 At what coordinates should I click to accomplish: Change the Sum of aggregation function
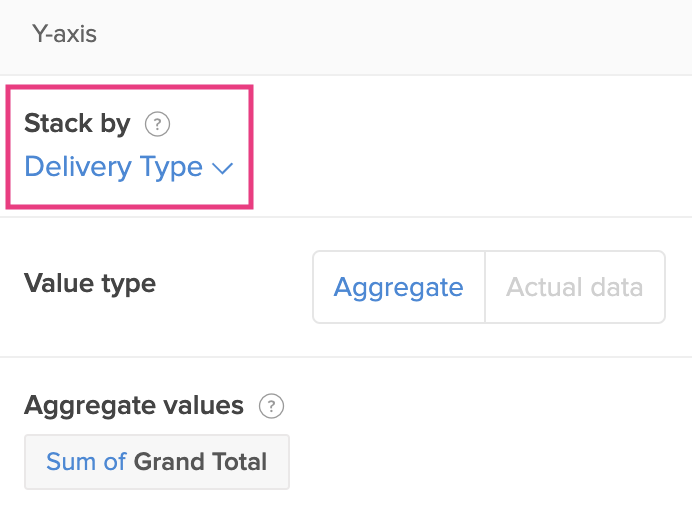pyautogui.click(x=86, y=462)
